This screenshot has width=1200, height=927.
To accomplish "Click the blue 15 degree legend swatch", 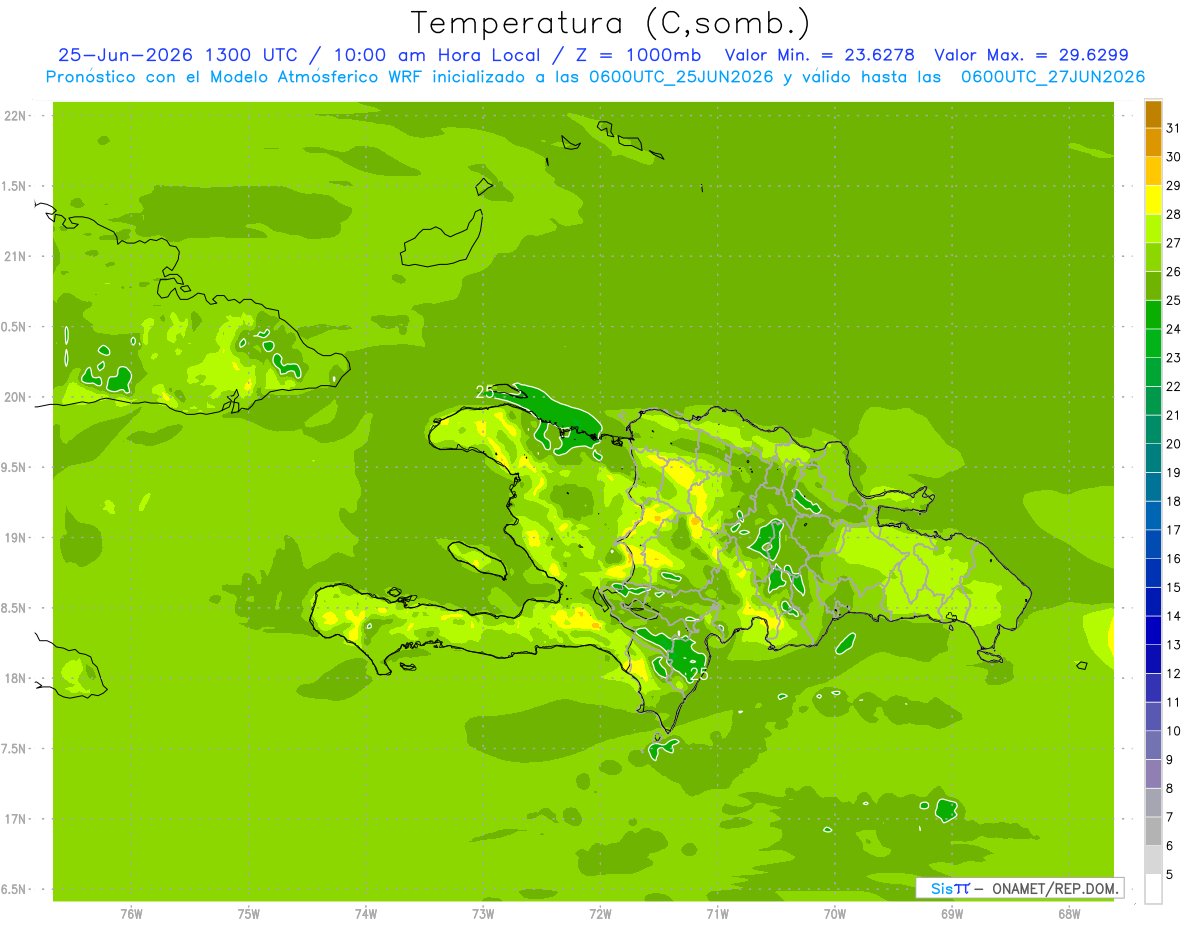I will coord(1153,573).
